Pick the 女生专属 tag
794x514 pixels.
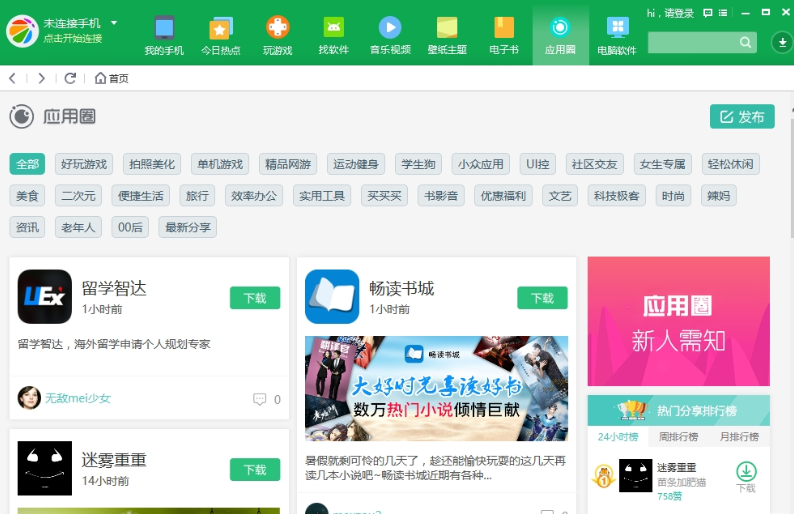coord(662,164)
